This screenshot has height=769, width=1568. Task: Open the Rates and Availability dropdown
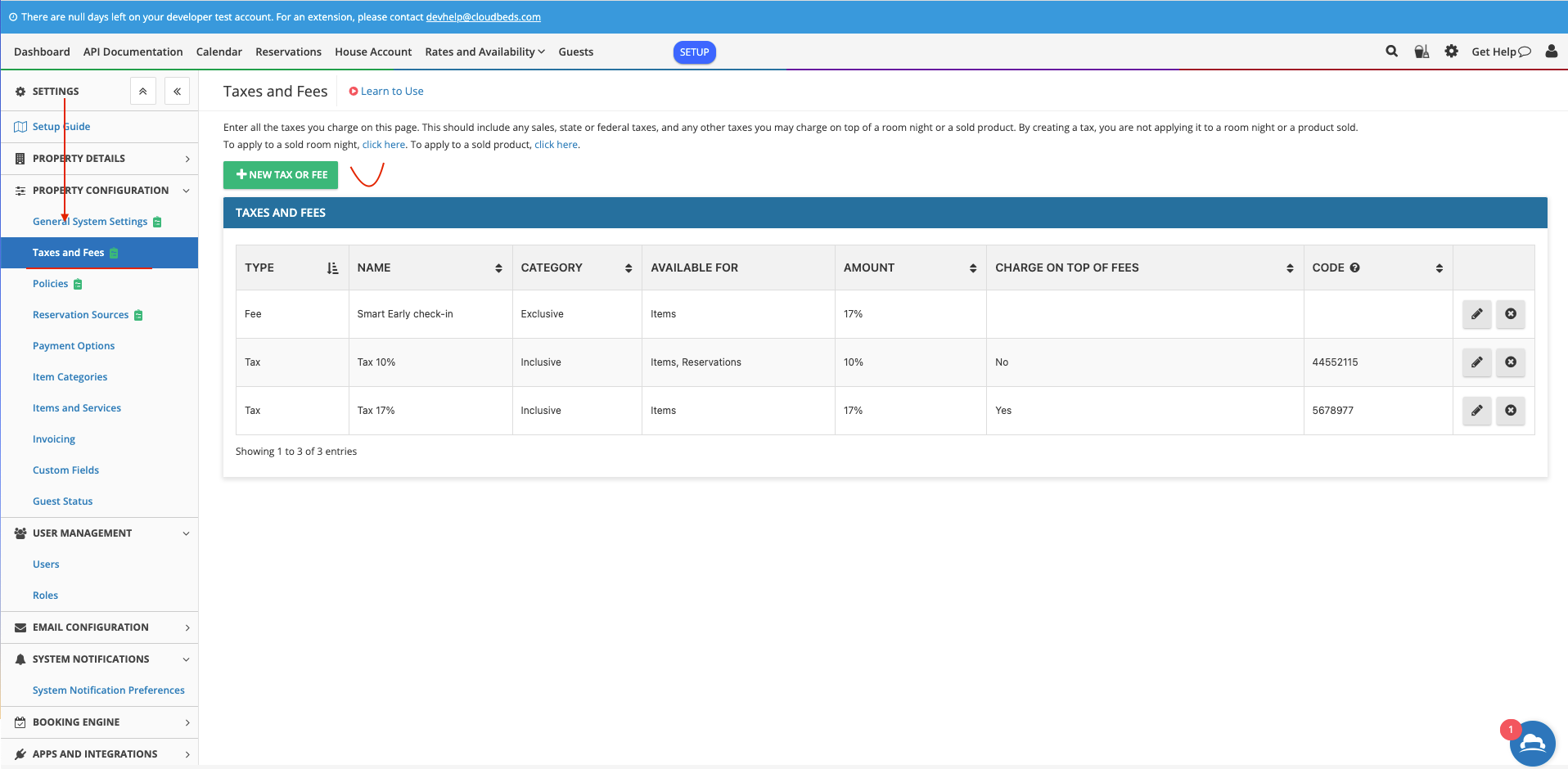point(484,52)
